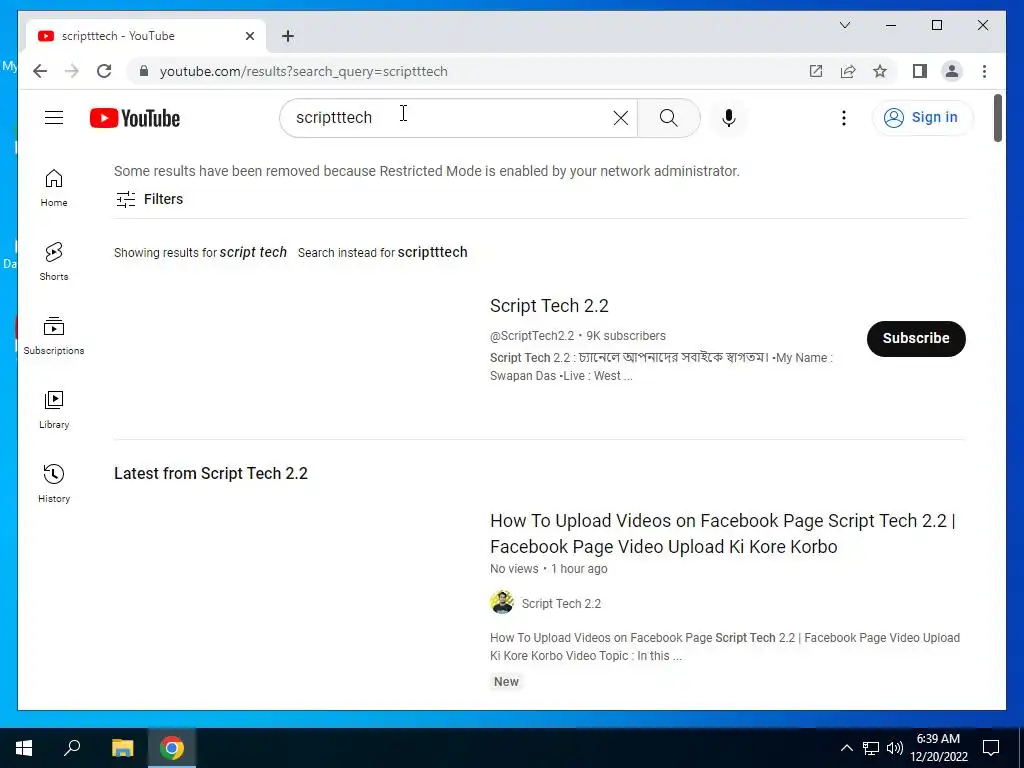This screenshot has width=1024, height=768.
Task: Go back with browser back arrow
Action: [x=40, y=71]
